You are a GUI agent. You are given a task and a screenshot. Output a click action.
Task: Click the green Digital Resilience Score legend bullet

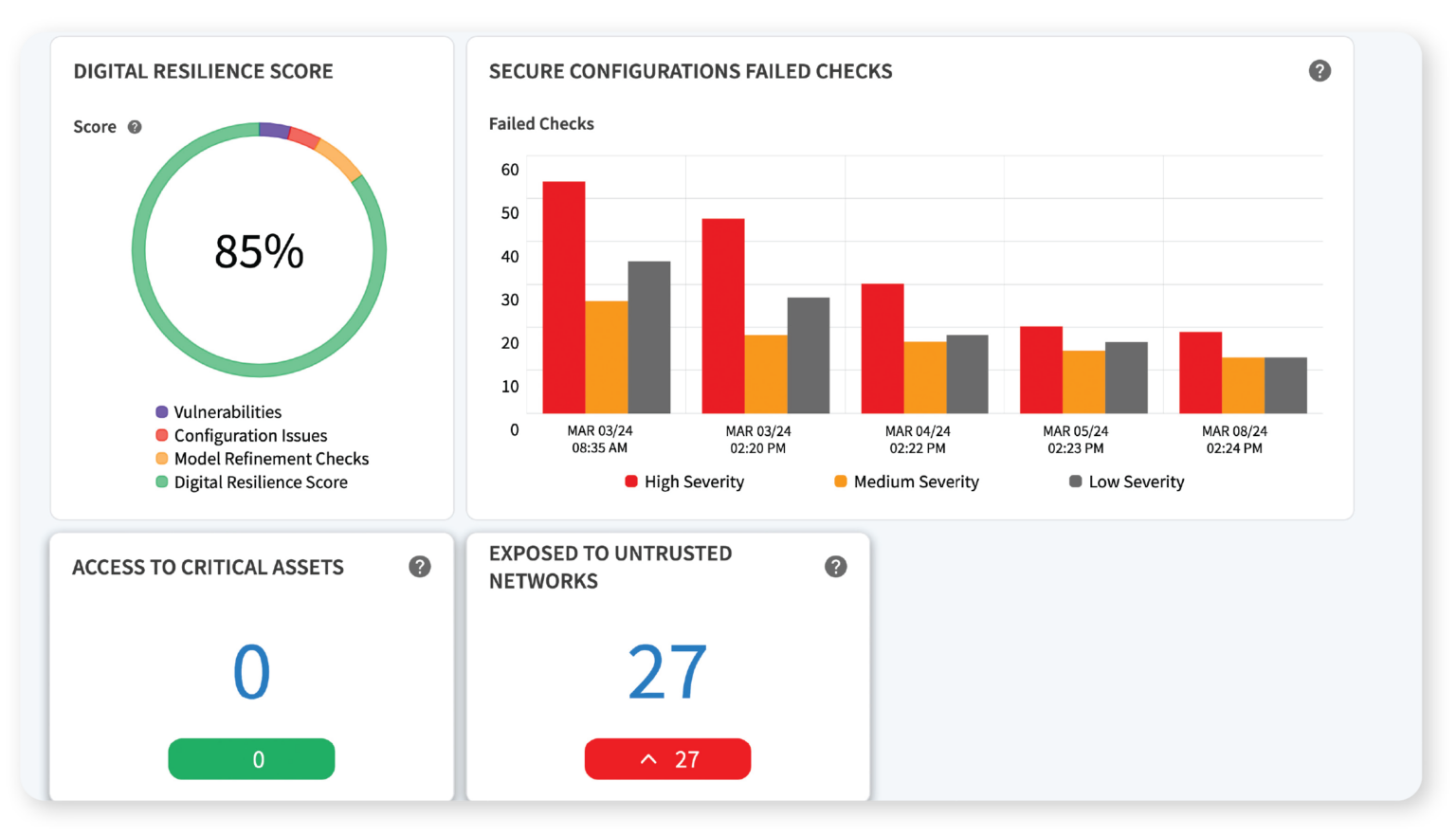coord(161,482)
